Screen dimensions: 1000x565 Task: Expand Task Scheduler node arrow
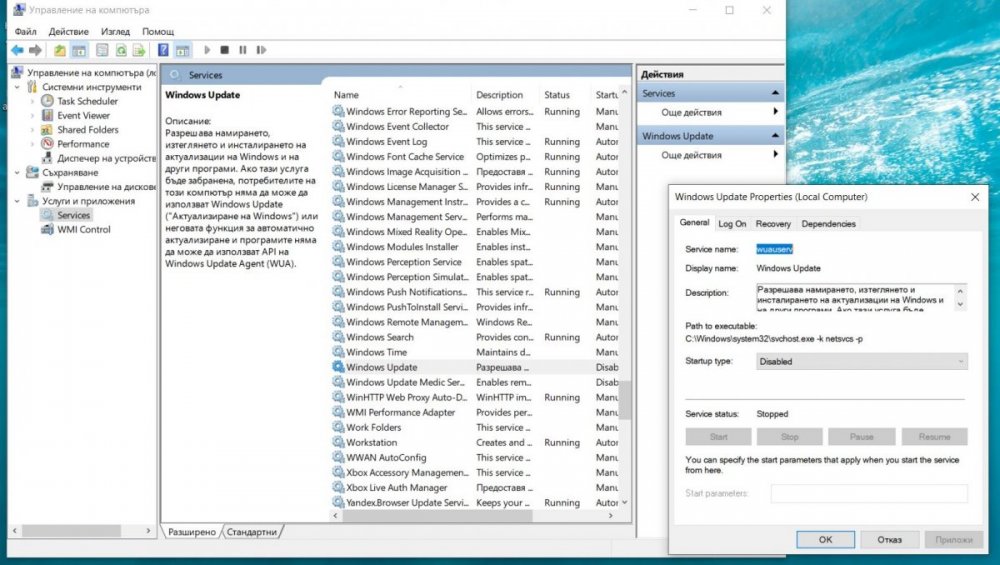[33, 101]
